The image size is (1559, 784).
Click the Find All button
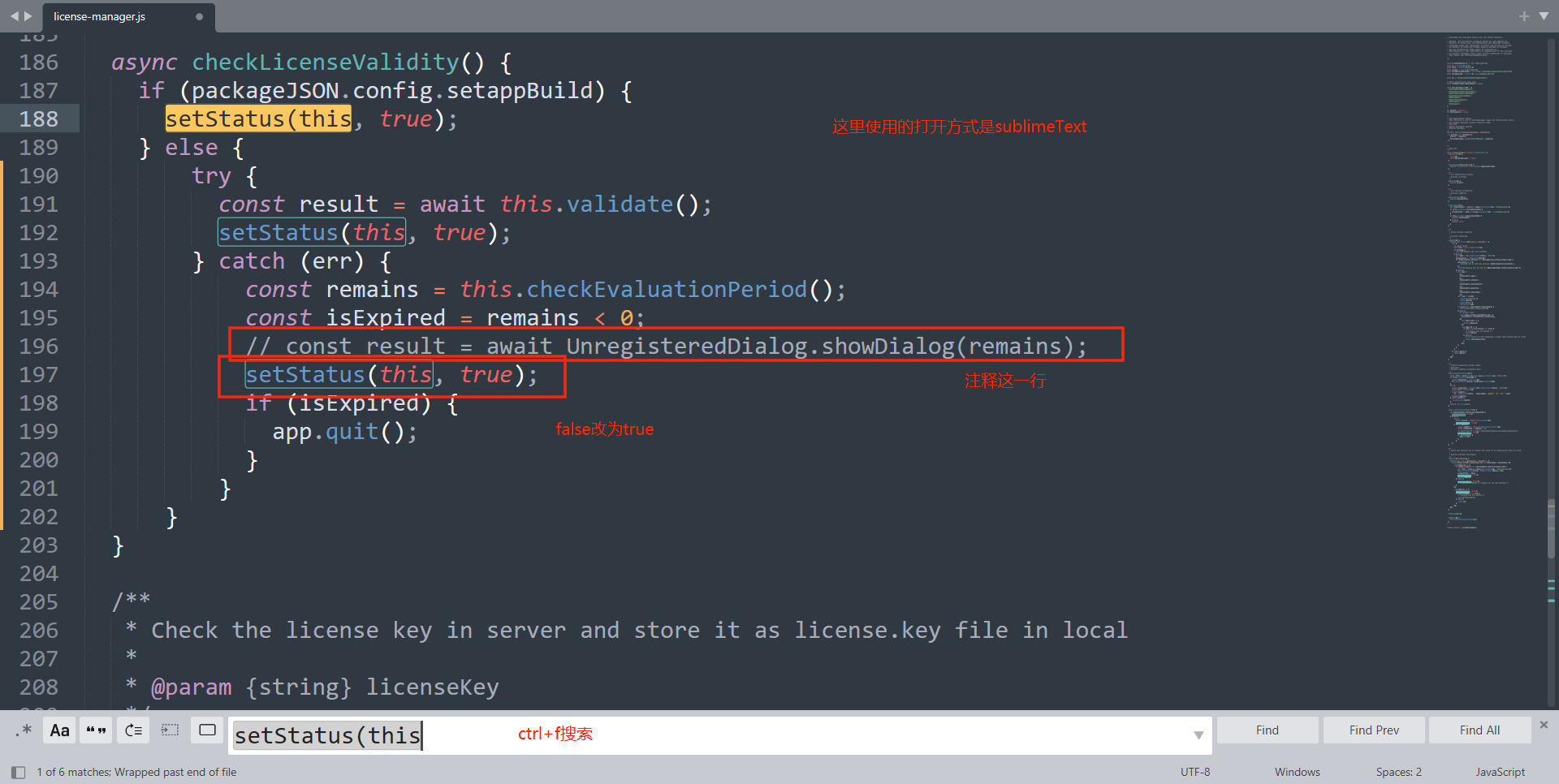pos(1479,730)
